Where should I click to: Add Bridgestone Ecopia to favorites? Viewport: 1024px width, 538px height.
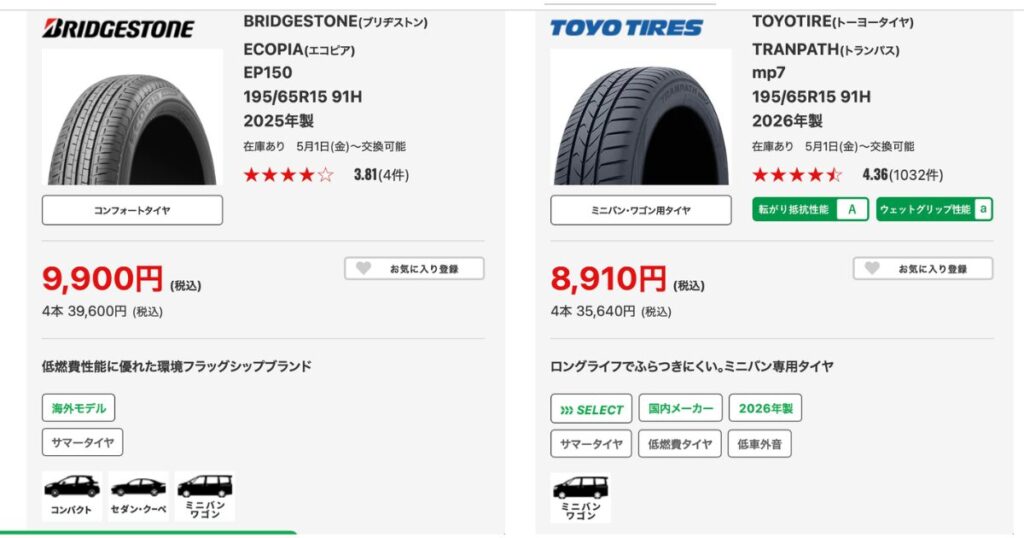pos(414,268)
